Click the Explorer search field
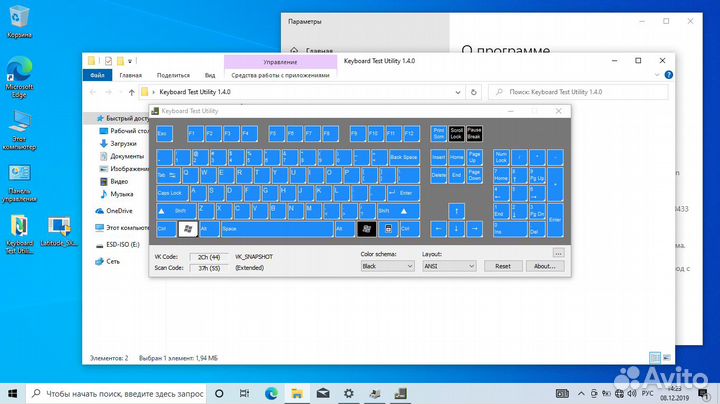This screenshot has width=720, height=404. pos(578,92)
